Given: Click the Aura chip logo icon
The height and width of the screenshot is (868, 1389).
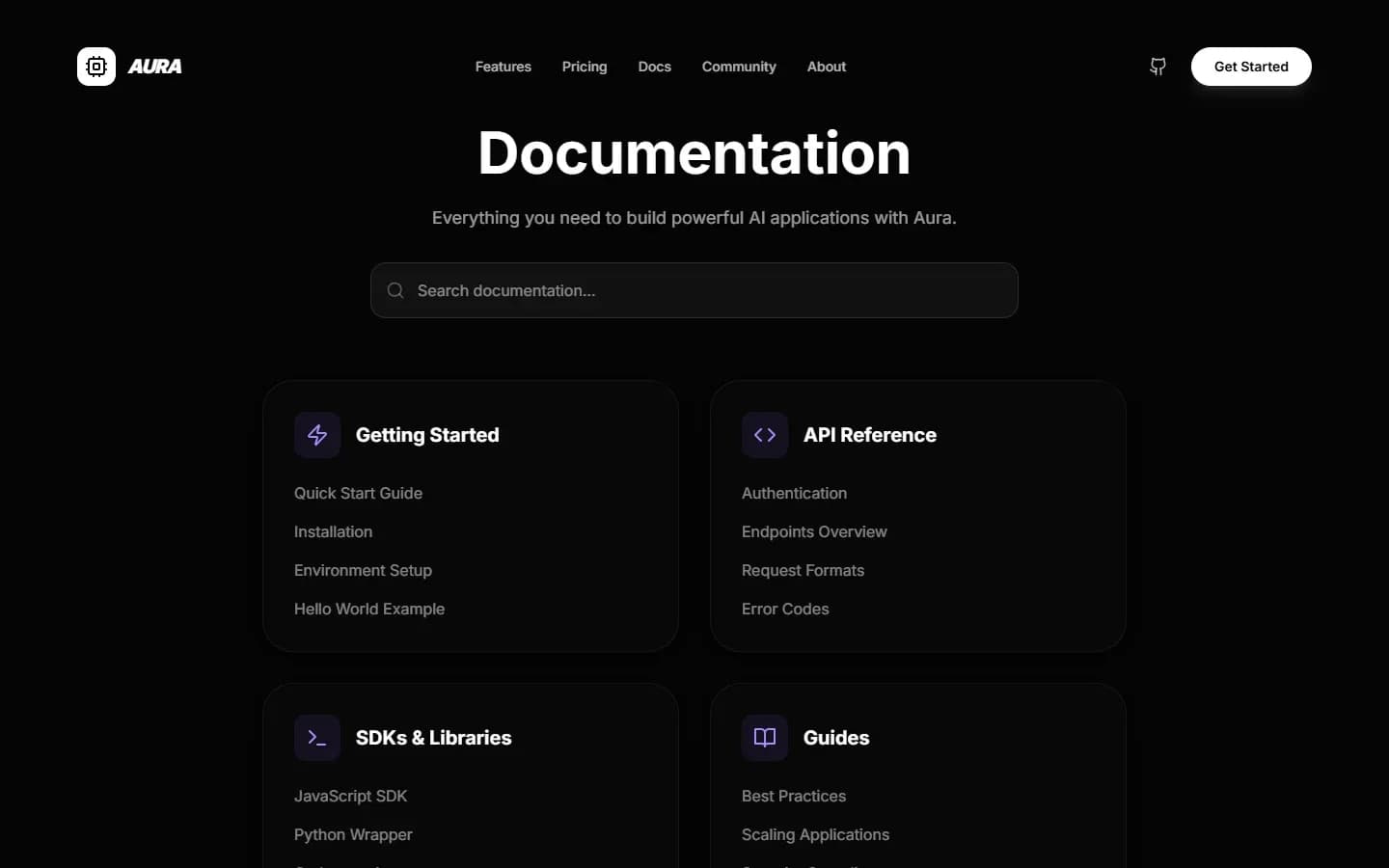Looking at the screenshot, I should 96,67.
